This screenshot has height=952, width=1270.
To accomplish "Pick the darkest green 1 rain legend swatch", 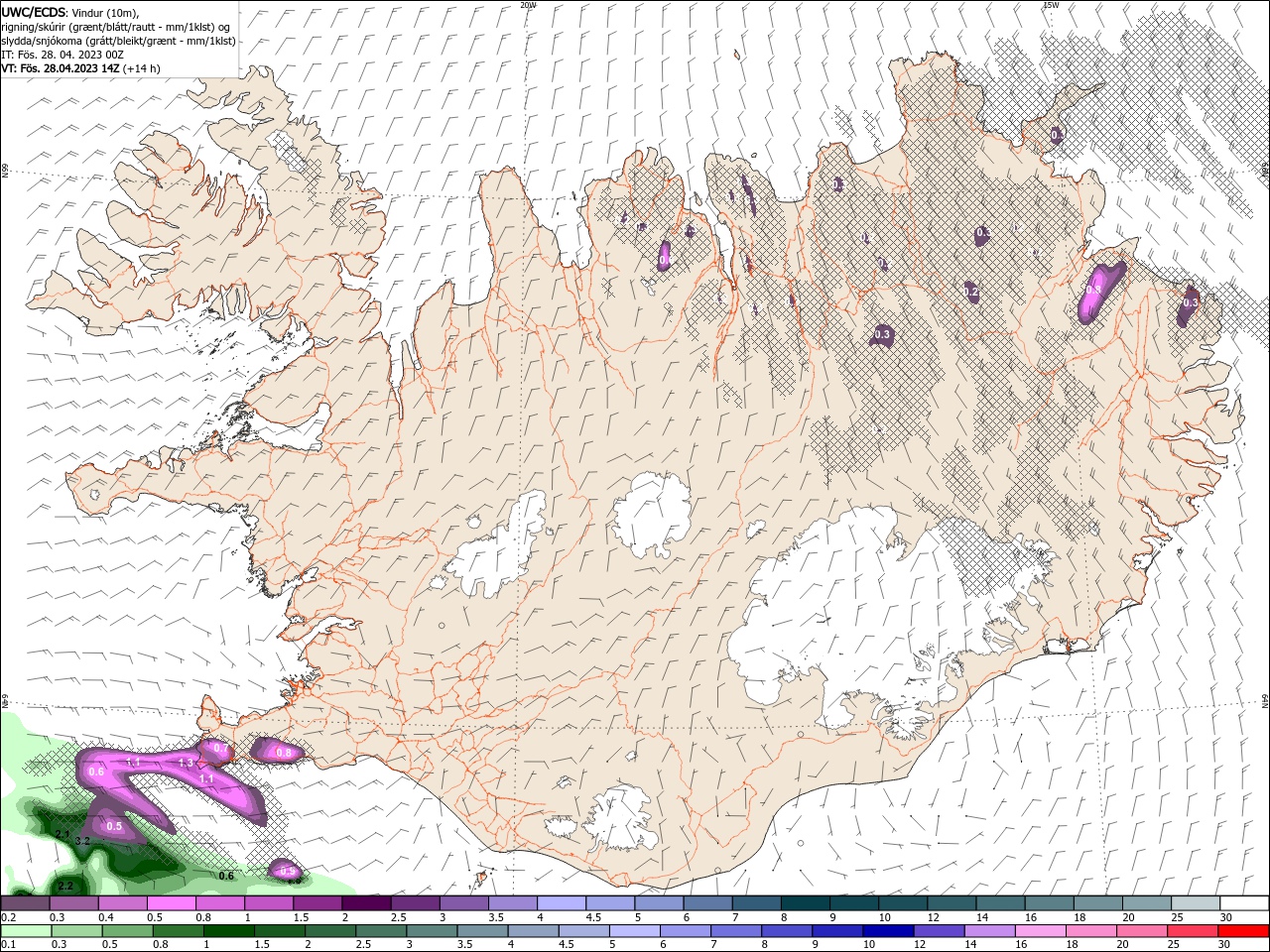I will tap(228, 931).
